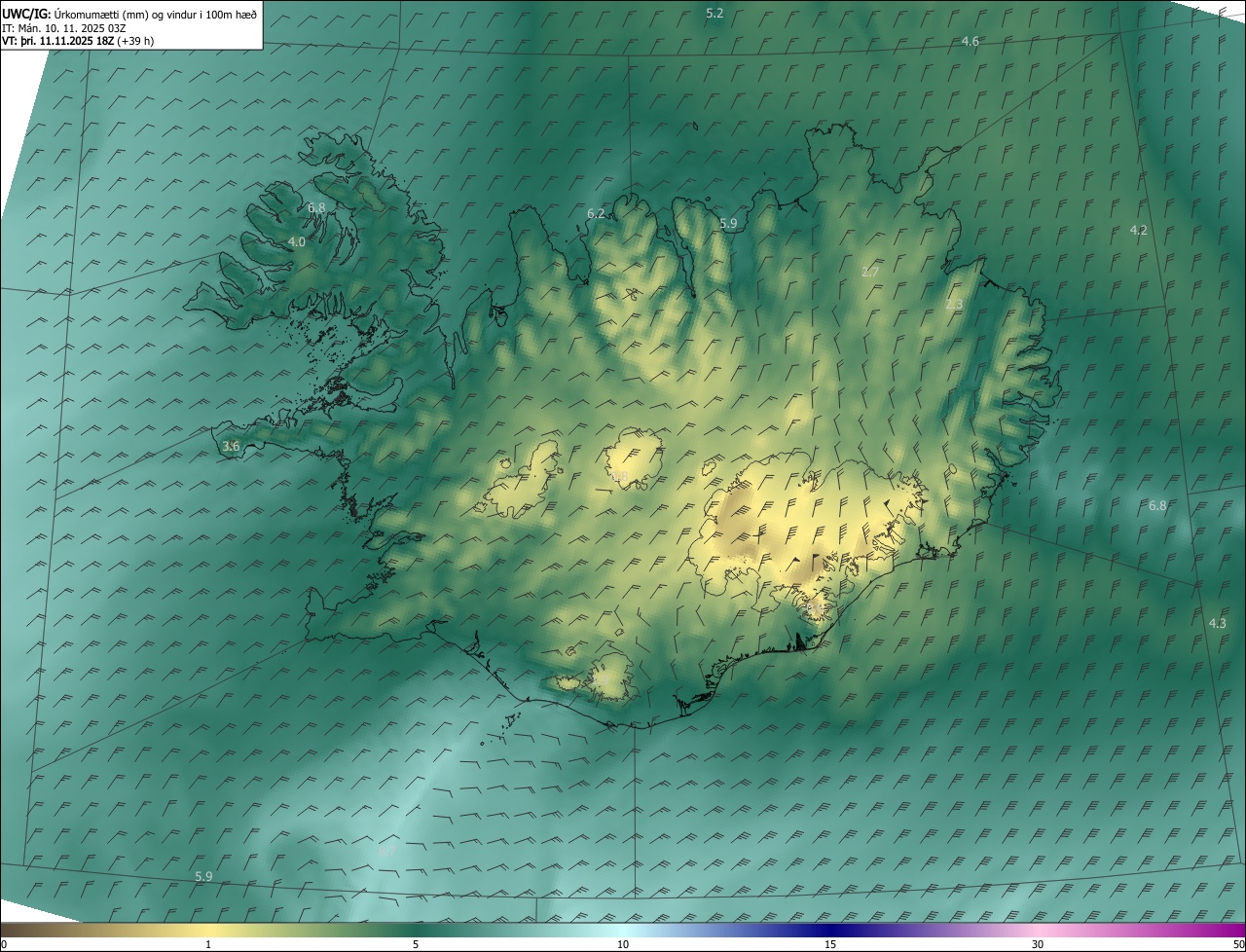The height and width of the screenshot is (952, 1246).
Task: Click the colorbar tick label "10"
Action: [623, 944]
